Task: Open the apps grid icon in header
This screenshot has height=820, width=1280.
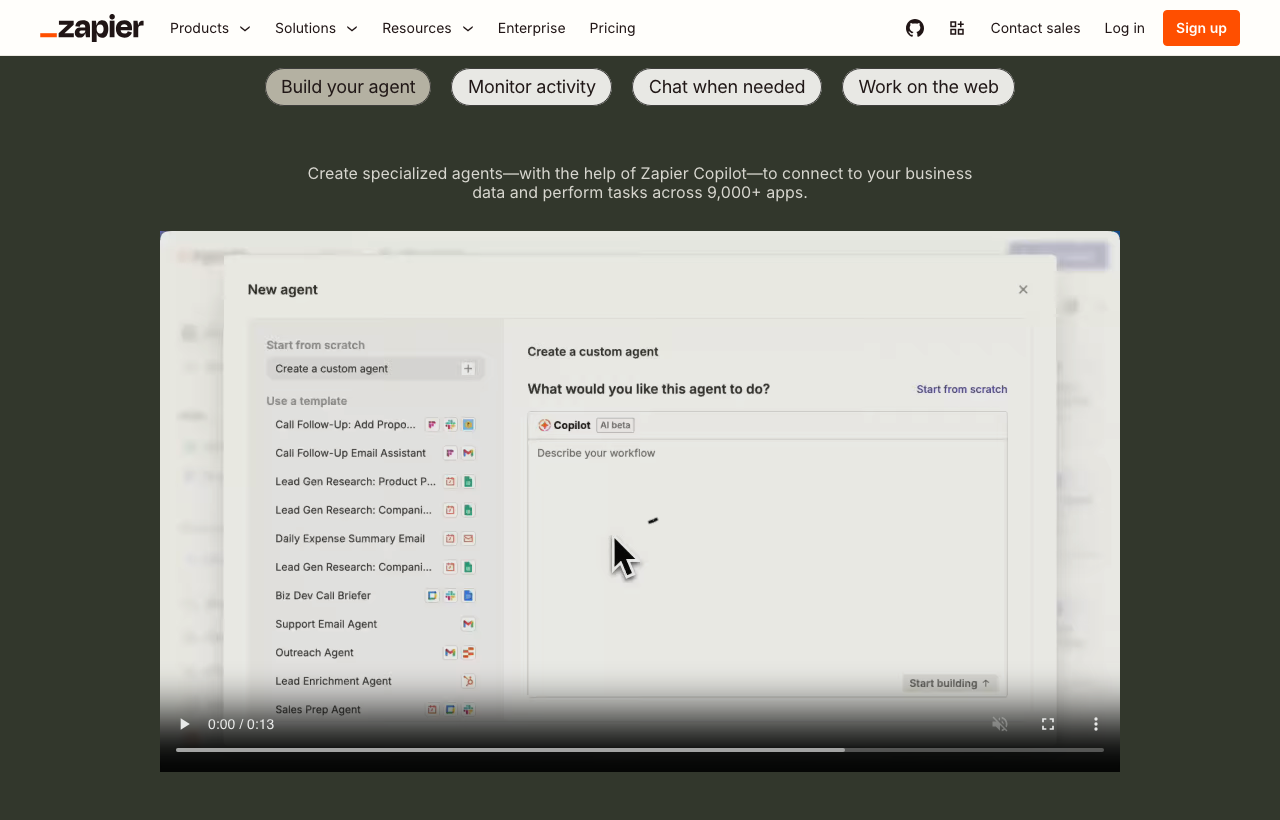Action: pyautogui.click(x=957, y=28)
